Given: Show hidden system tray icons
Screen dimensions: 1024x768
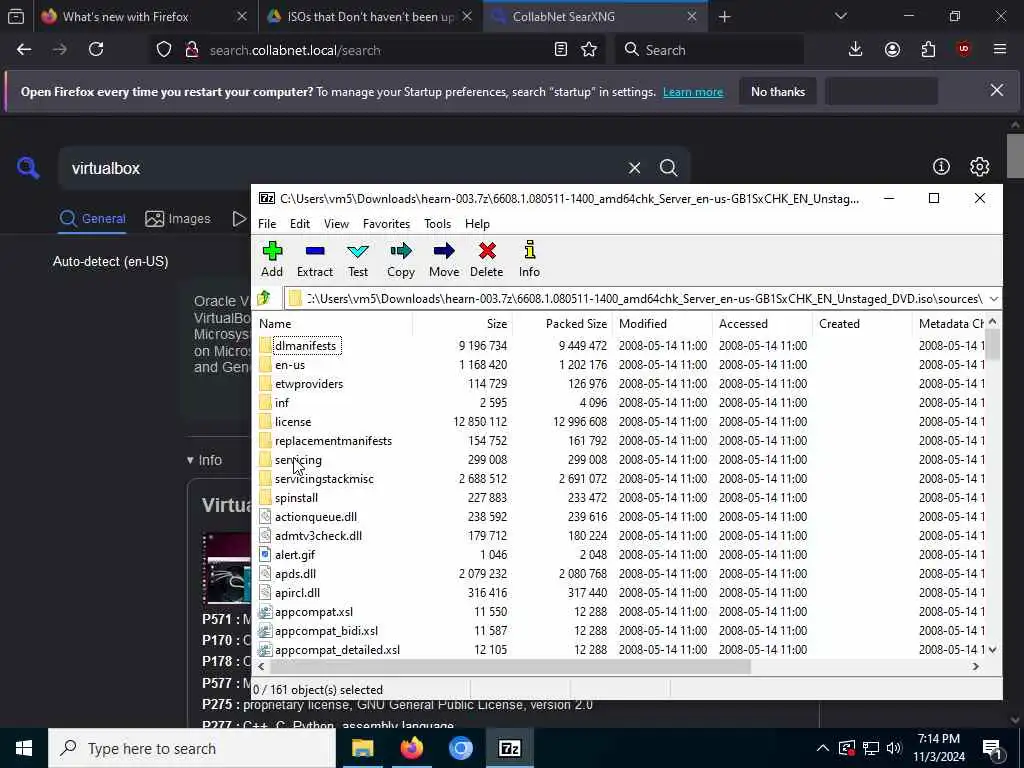Looking at the screenshot, I should click(x=823, y=748).
